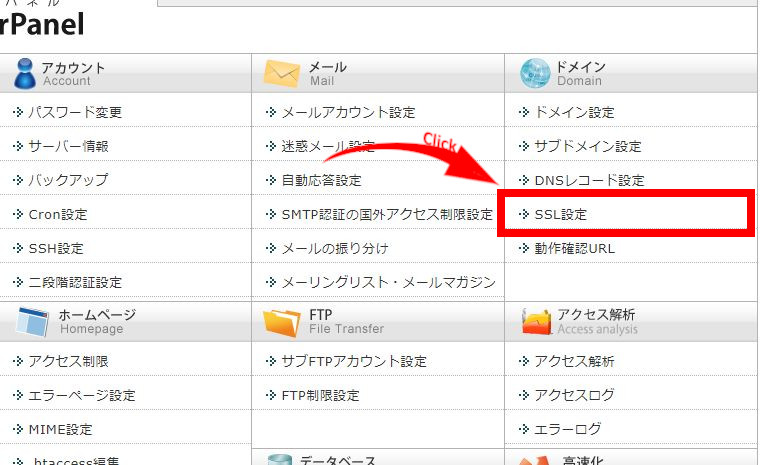Image resolution: width=764 pixels, height=465 pixels.
Task: Open DNSレコード設定 link
Action: tap(590, 180)
